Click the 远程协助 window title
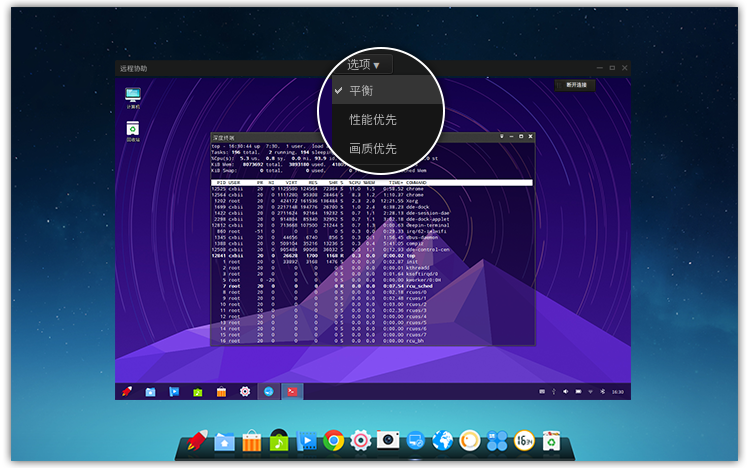This screenshot has height=468, width=749. tap(133, 68)
